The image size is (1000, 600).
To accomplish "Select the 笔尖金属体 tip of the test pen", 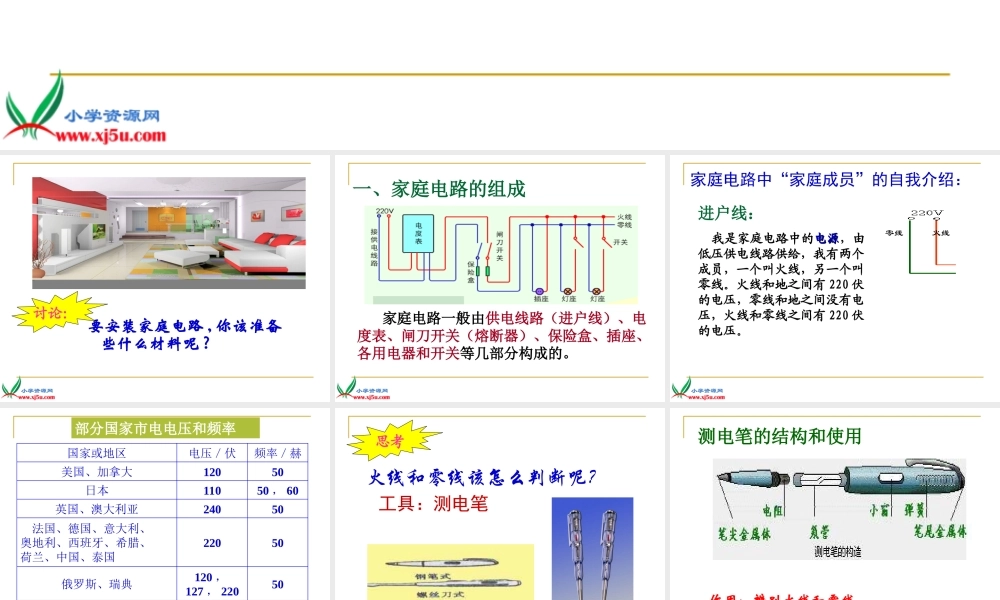I will coord(724,477).
